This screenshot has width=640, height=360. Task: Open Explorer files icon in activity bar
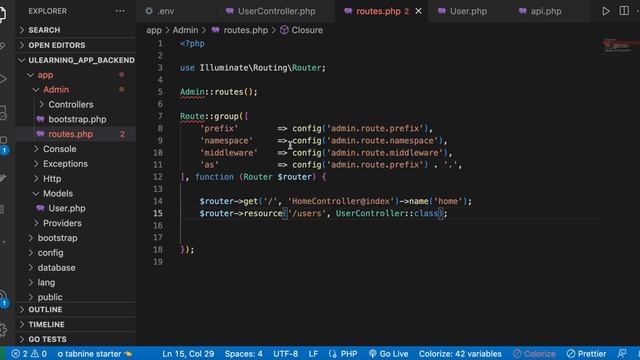(2, 14)
